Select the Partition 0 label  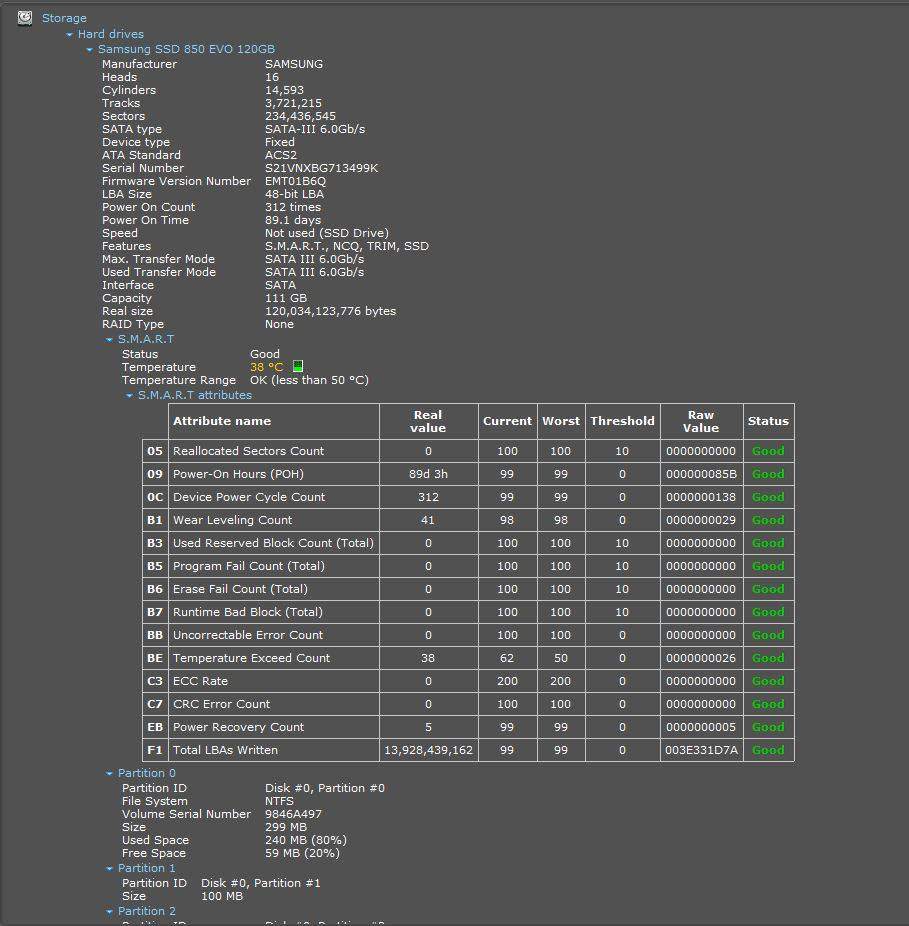(147, 774)
